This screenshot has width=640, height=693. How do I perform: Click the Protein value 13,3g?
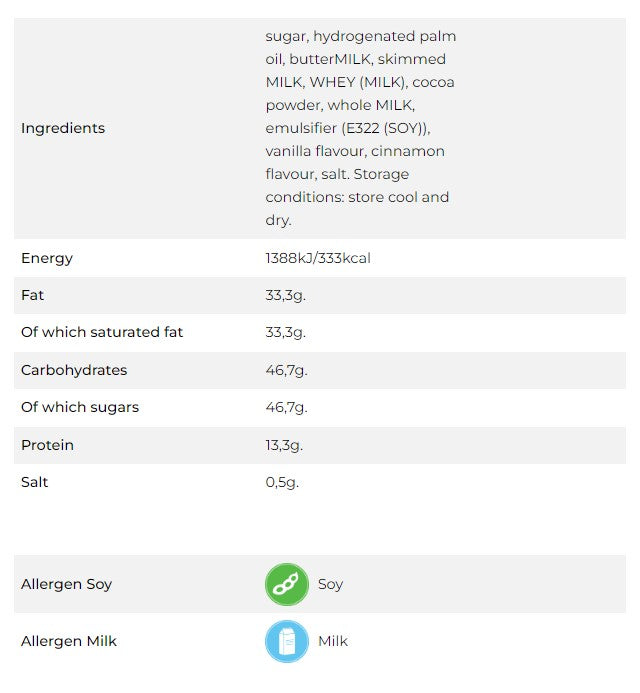pyautogui.click(x=286, y=445)
